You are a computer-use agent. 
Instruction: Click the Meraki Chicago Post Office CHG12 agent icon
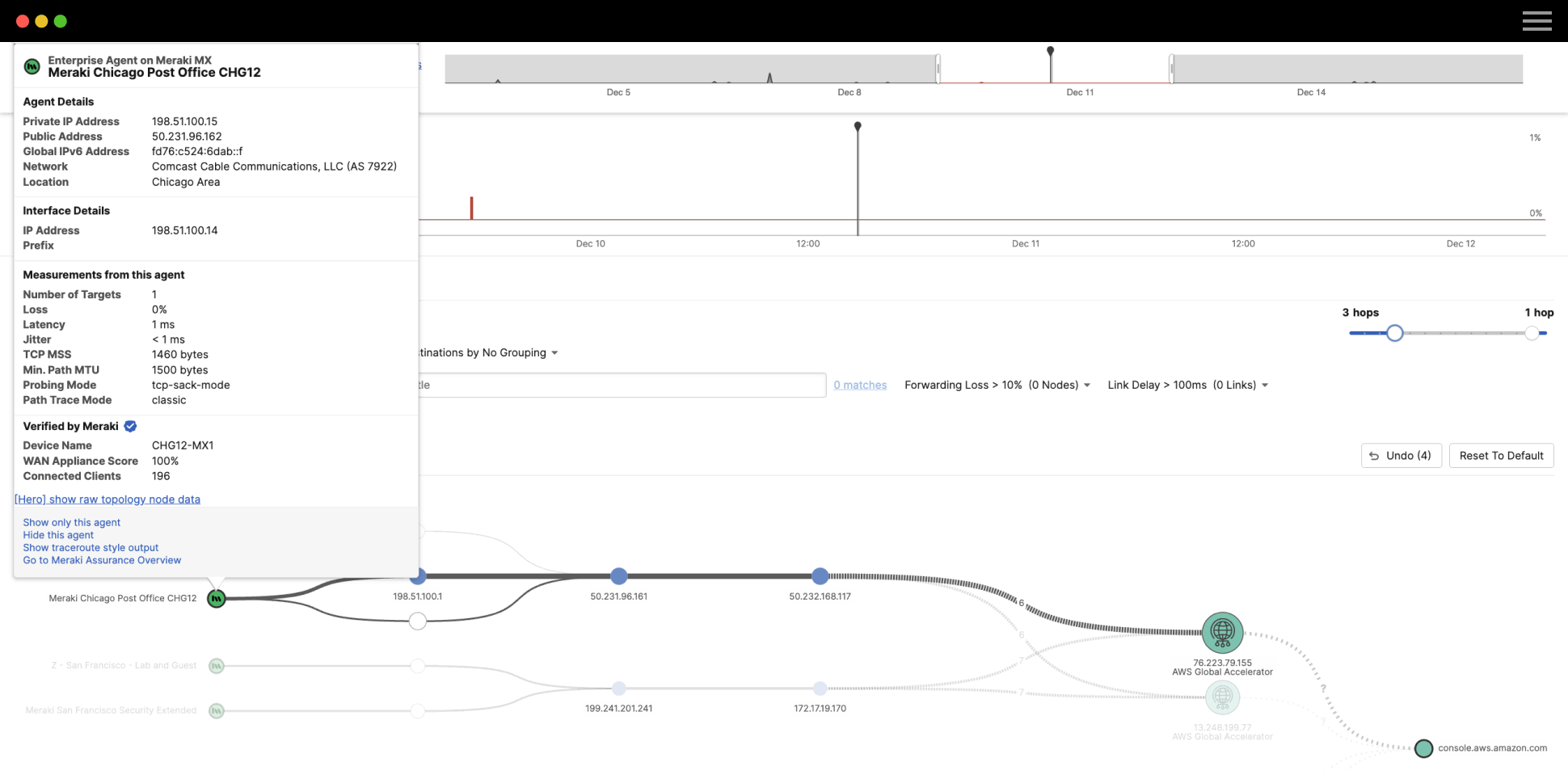click(x=216, y=598)
